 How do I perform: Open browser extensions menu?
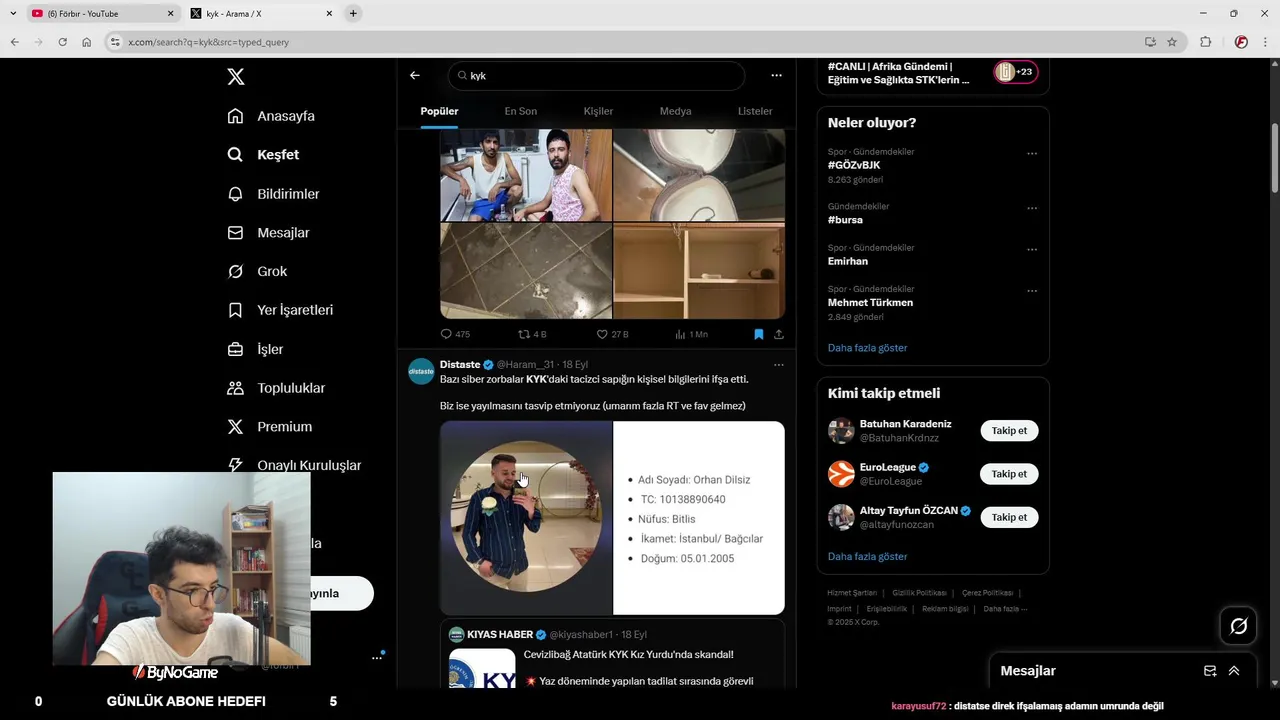click(x=1205, y=42)
